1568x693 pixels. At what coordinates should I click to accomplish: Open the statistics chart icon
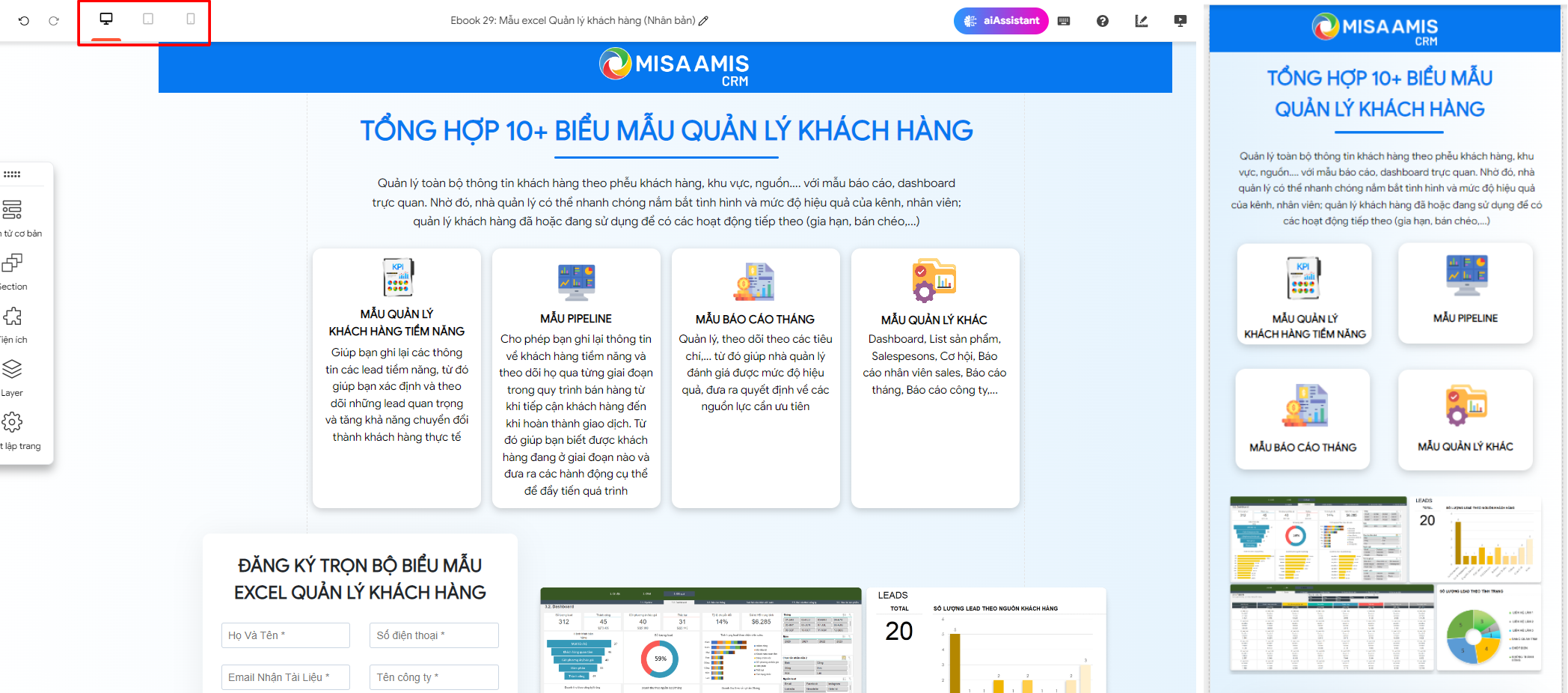[1142, 21]
